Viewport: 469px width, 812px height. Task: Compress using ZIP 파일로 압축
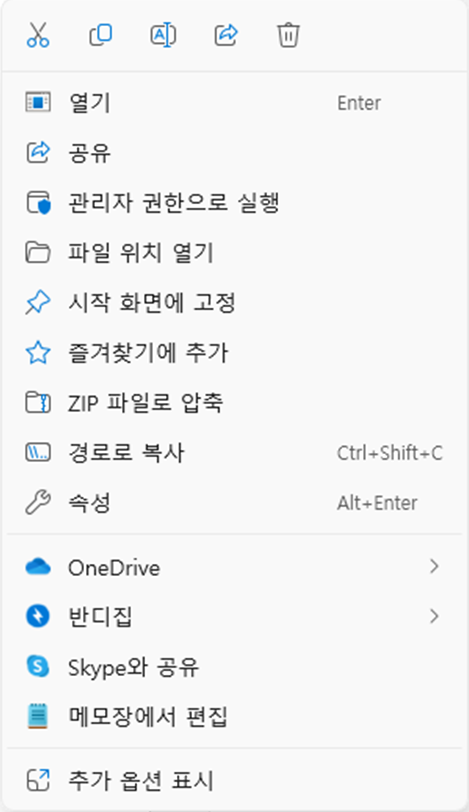[234, 402]
